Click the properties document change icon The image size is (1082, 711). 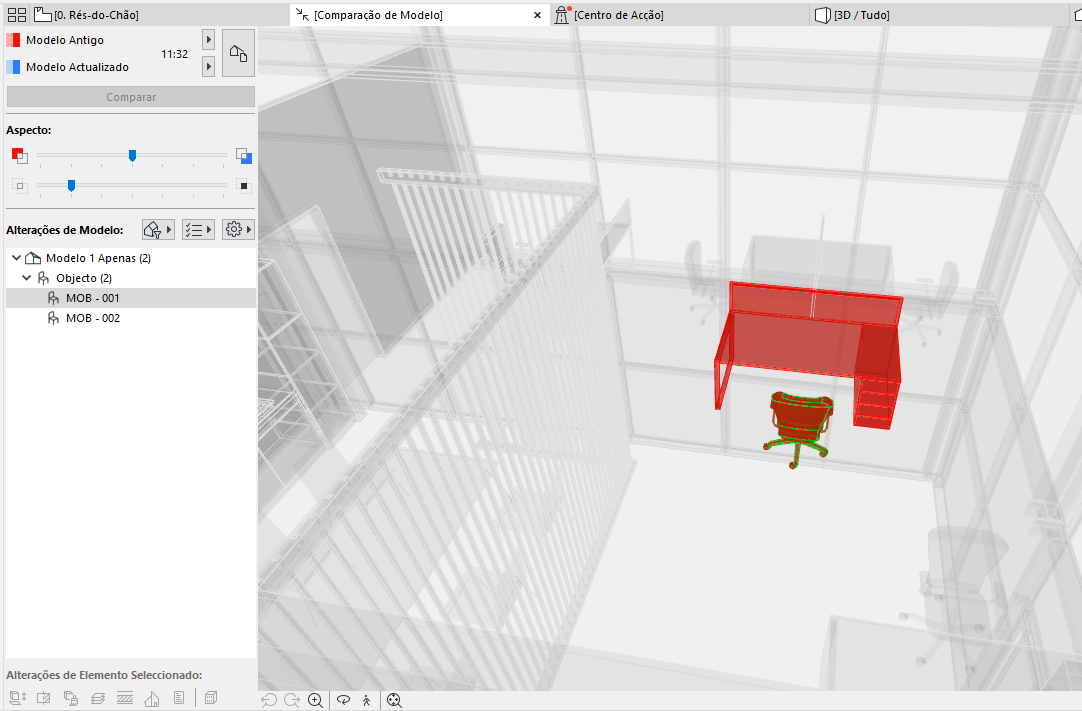point(179,698)
